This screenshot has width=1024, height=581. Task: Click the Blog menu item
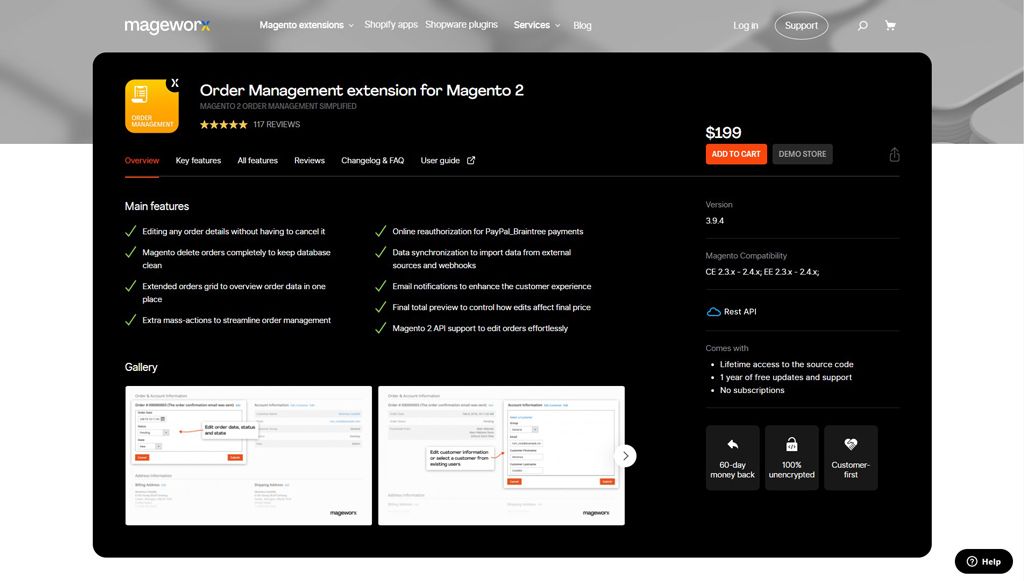click(582, 25)
